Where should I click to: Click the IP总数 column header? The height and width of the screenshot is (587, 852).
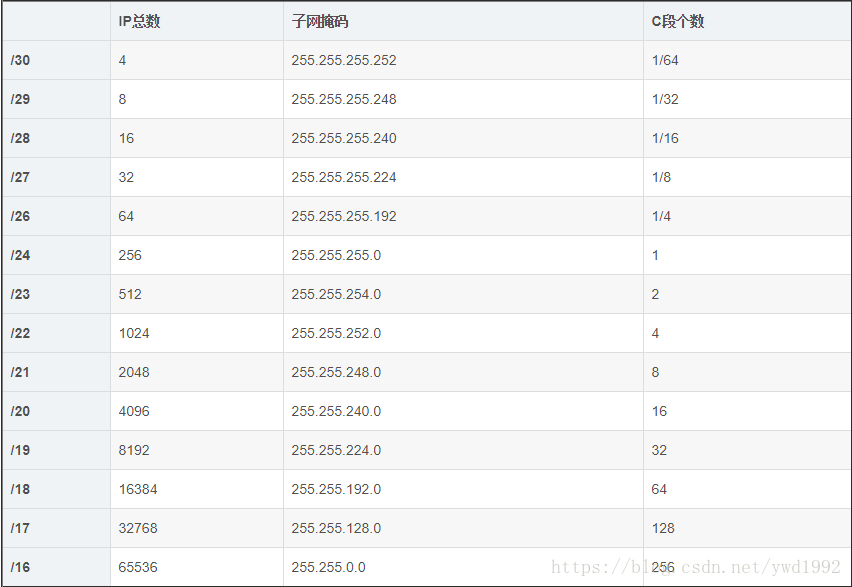coord(139,21)
